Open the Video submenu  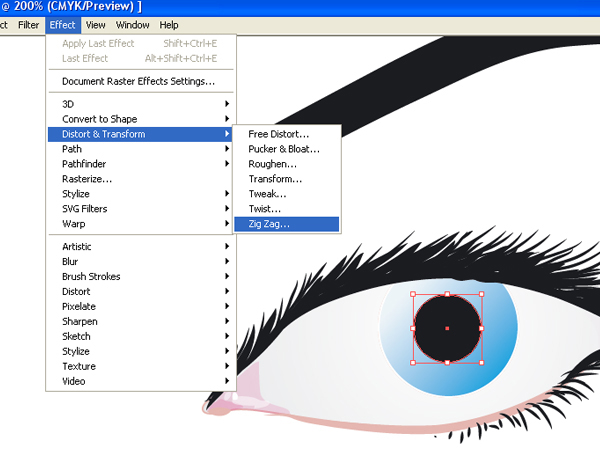[x=141, y=381]
